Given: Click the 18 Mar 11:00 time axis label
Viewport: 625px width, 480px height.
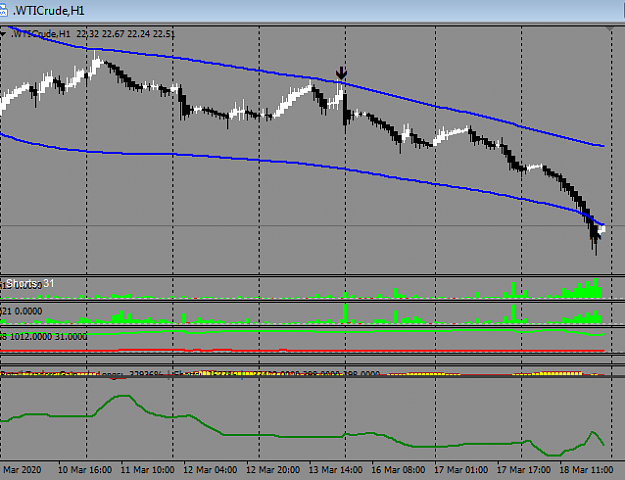Looking at the screenshot, I should (x=586, y=470).
